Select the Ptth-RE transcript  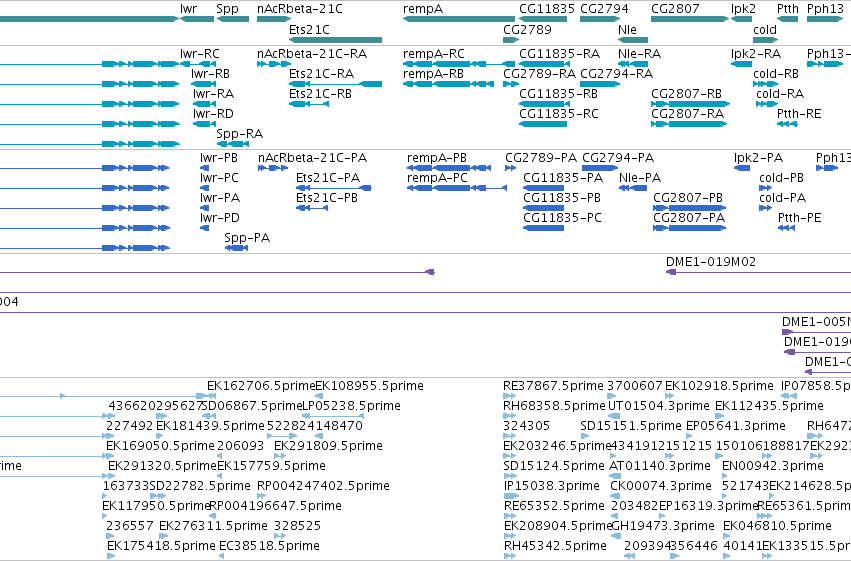787,124
